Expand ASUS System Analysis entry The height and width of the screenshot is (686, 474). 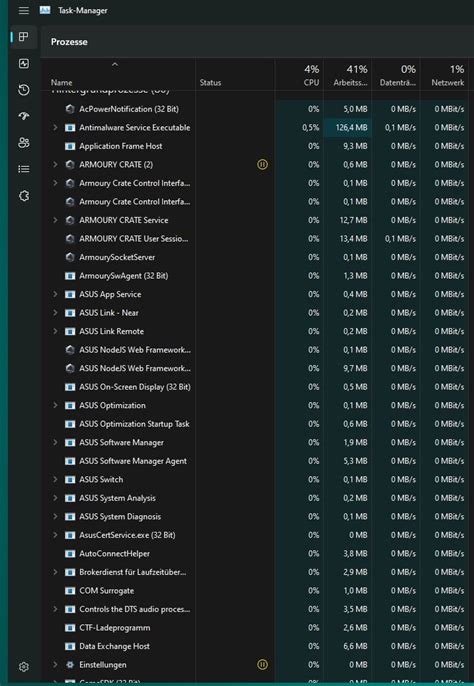pyautogui.click(x=55, y=498)
